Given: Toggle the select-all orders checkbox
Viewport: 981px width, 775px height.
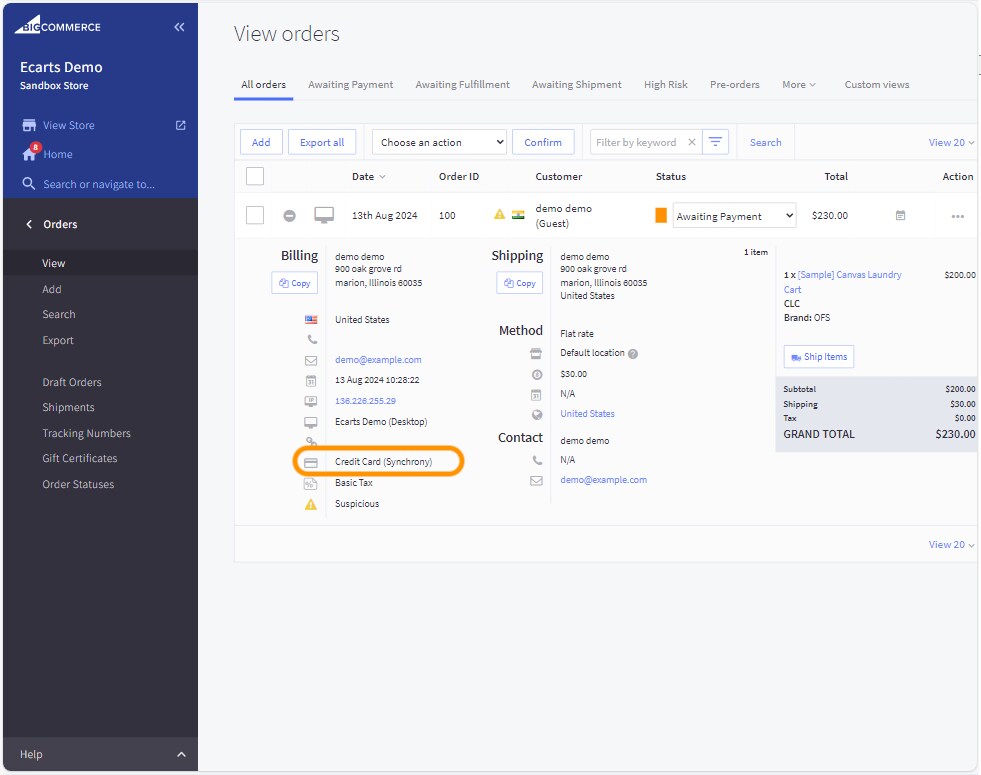Looking at the screenshot, I should coord(255,176).
